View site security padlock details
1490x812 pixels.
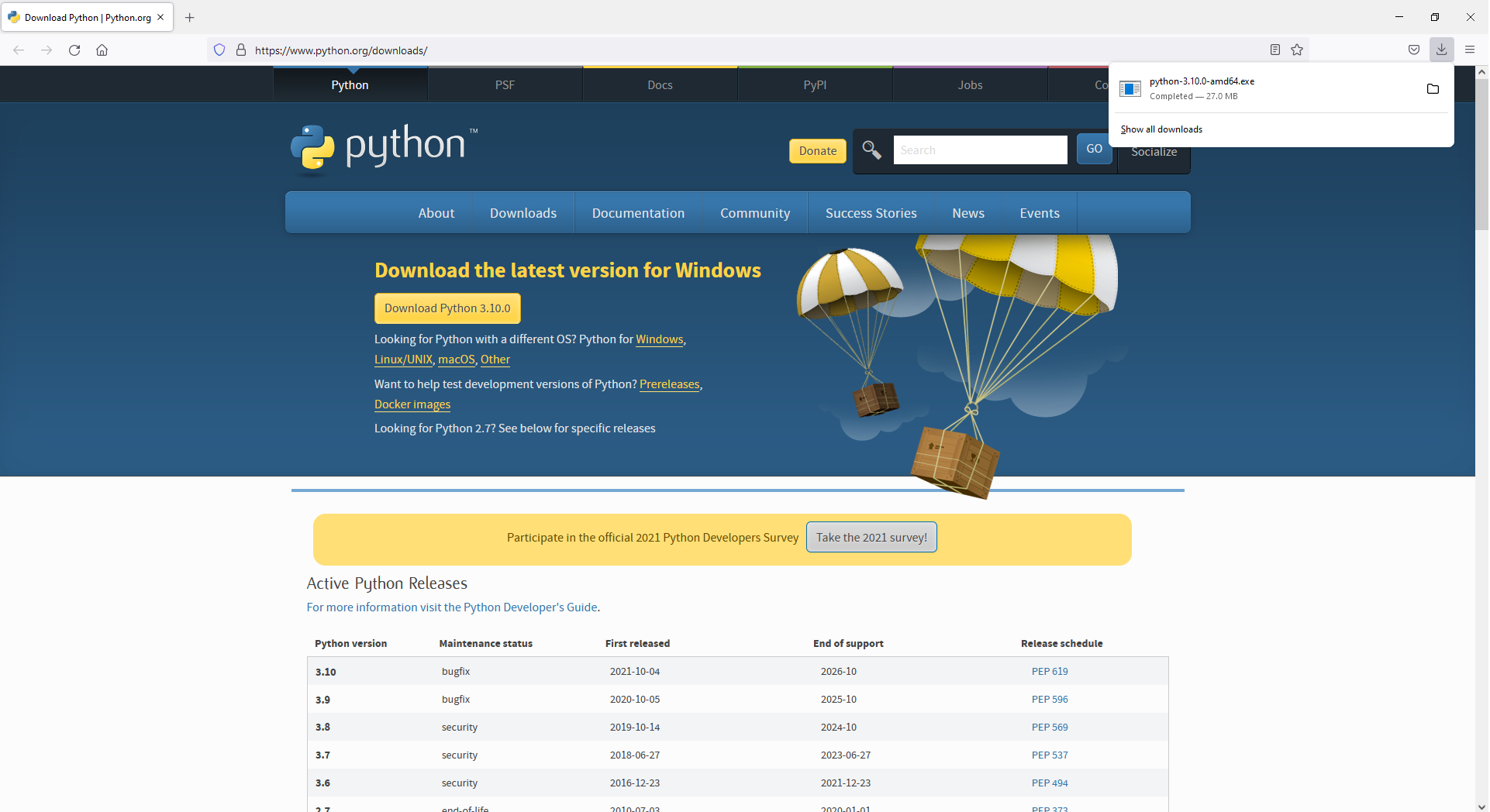[x=241, y=50]
